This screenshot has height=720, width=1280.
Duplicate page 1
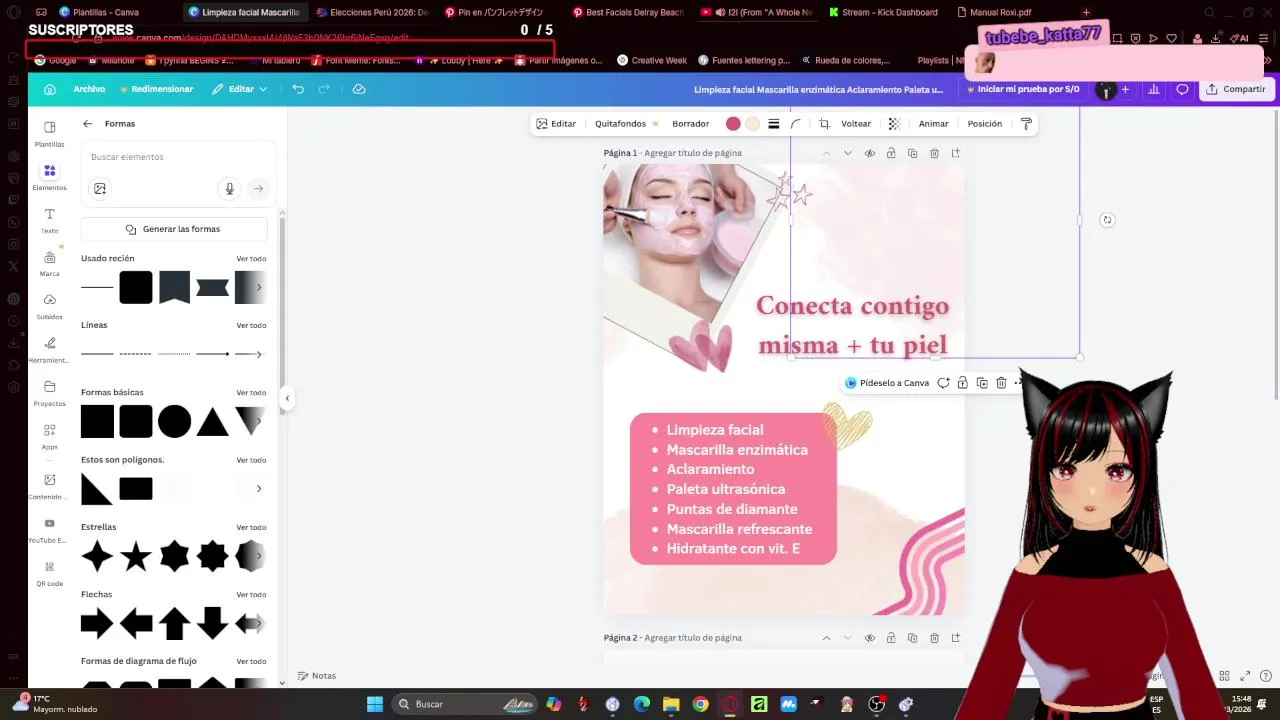[x=912, y=153]
